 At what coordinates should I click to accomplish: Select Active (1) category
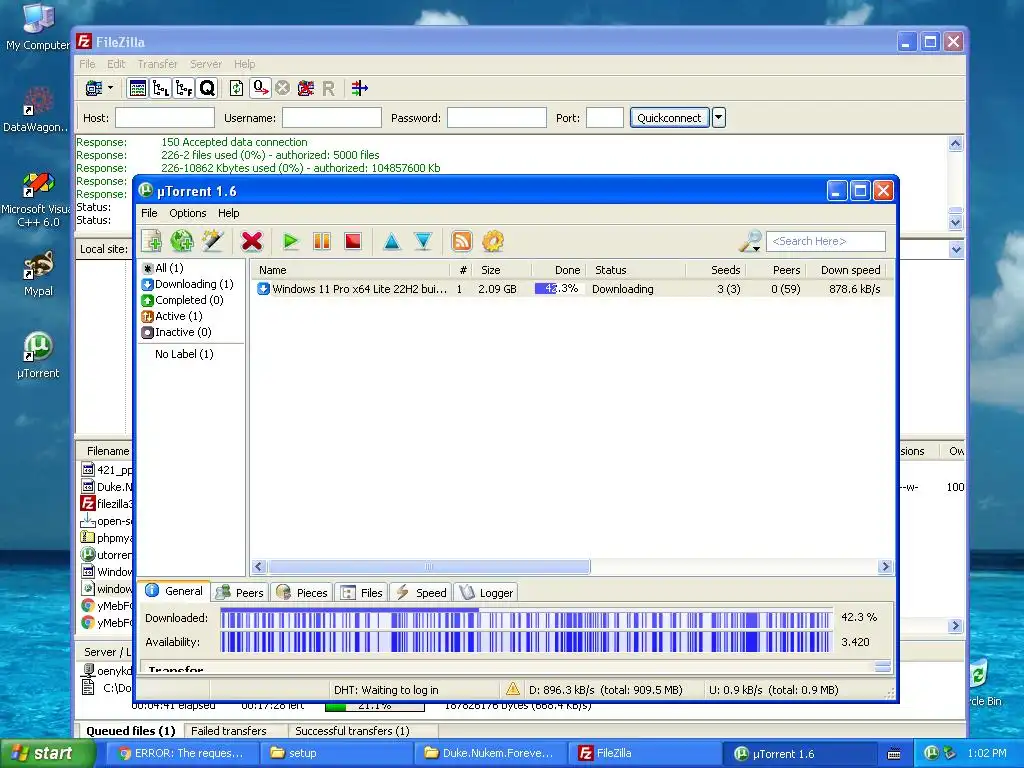[x=170, y=316]
